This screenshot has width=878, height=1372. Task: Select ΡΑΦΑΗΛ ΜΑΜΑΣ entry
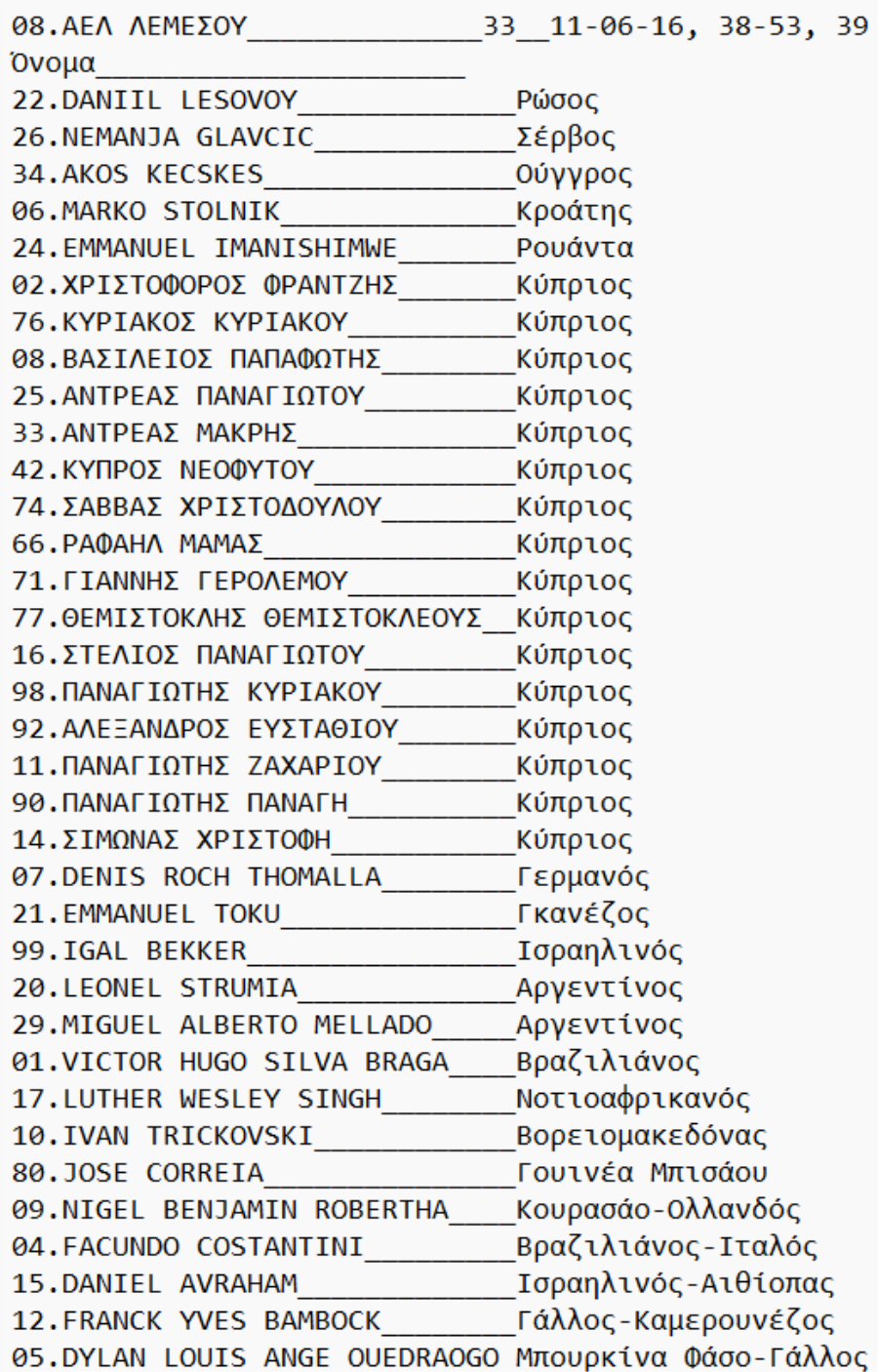point(322,546)
